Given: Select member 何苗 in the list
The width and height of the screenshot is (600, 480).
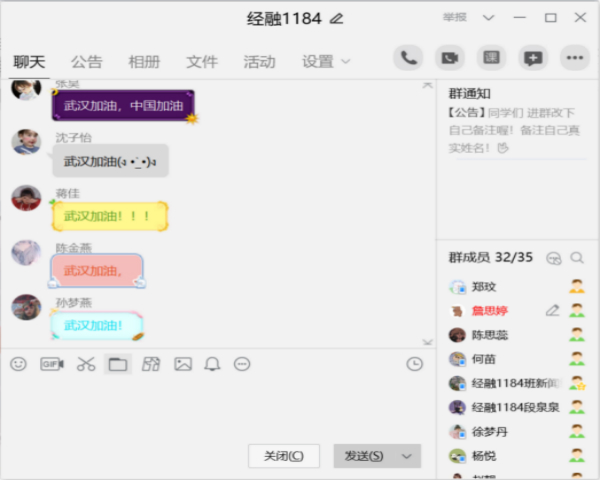Looking at the screenshot, I should [517, 359].
